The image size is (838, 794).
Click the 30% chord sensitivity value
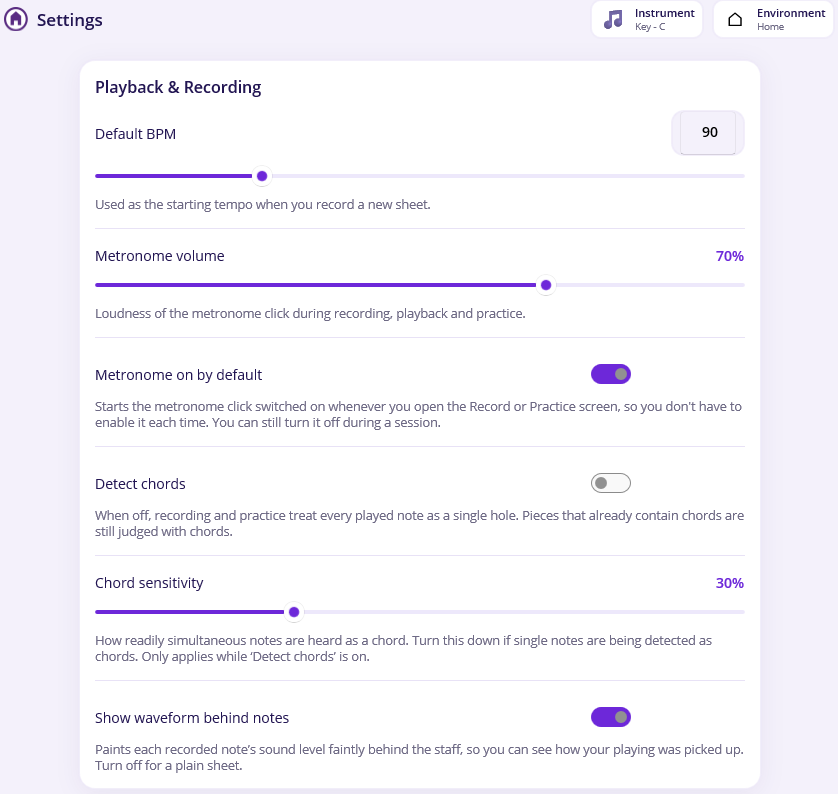point(730,583)
